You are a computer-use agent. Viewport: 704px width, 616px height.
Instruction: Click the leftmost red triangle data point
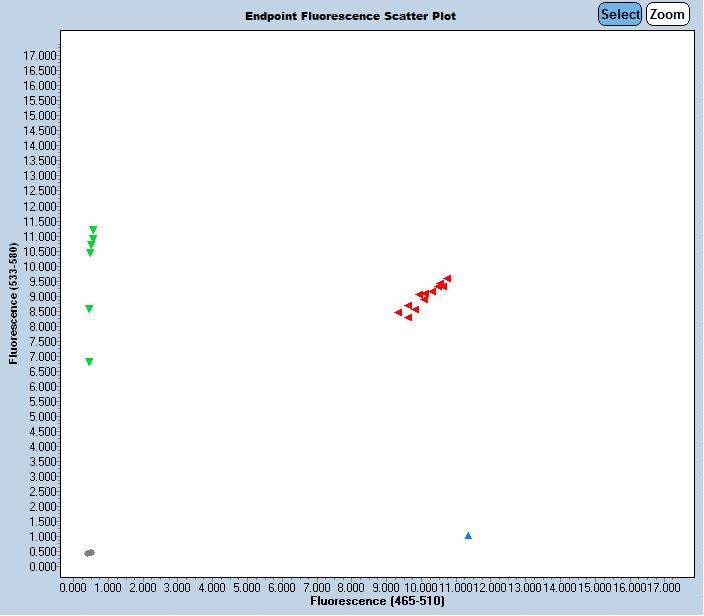tap(398, 312)
